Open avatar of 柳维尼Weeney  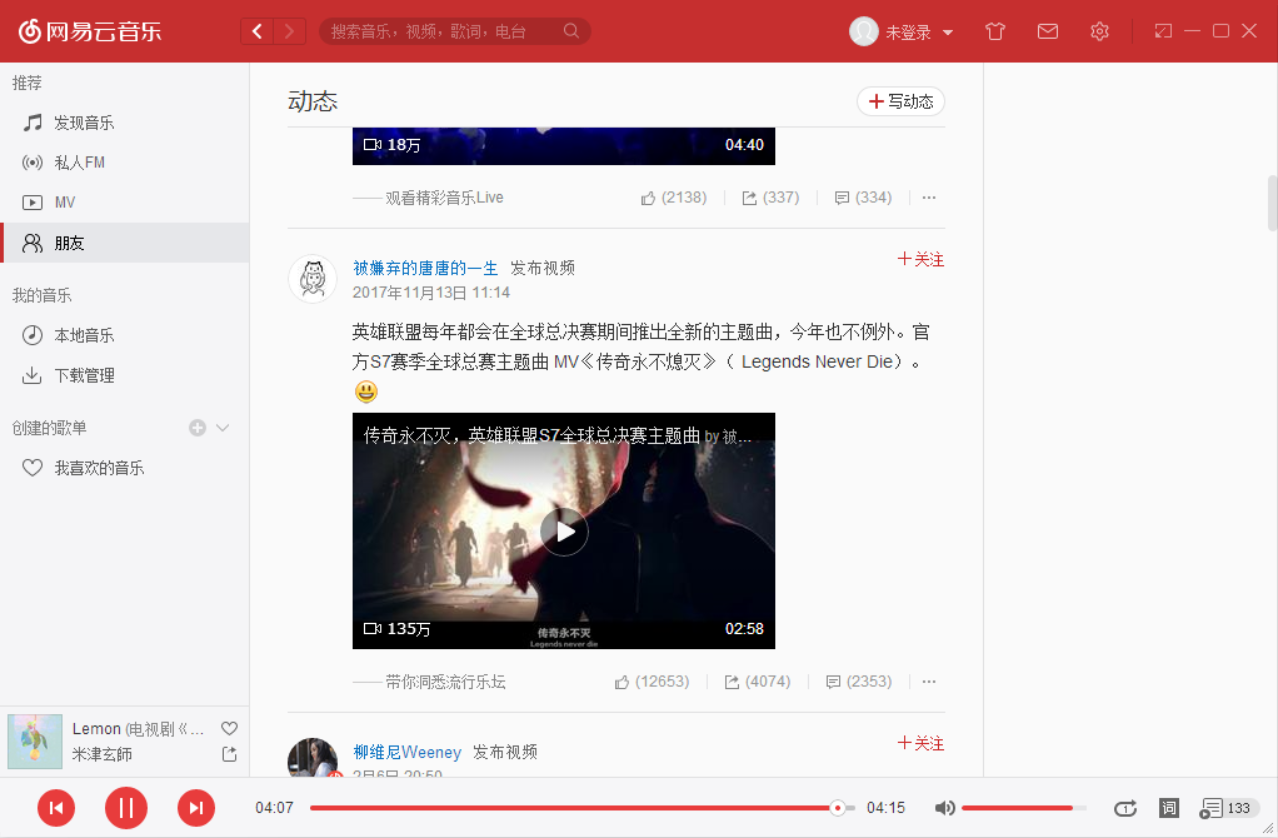(313, 758)
